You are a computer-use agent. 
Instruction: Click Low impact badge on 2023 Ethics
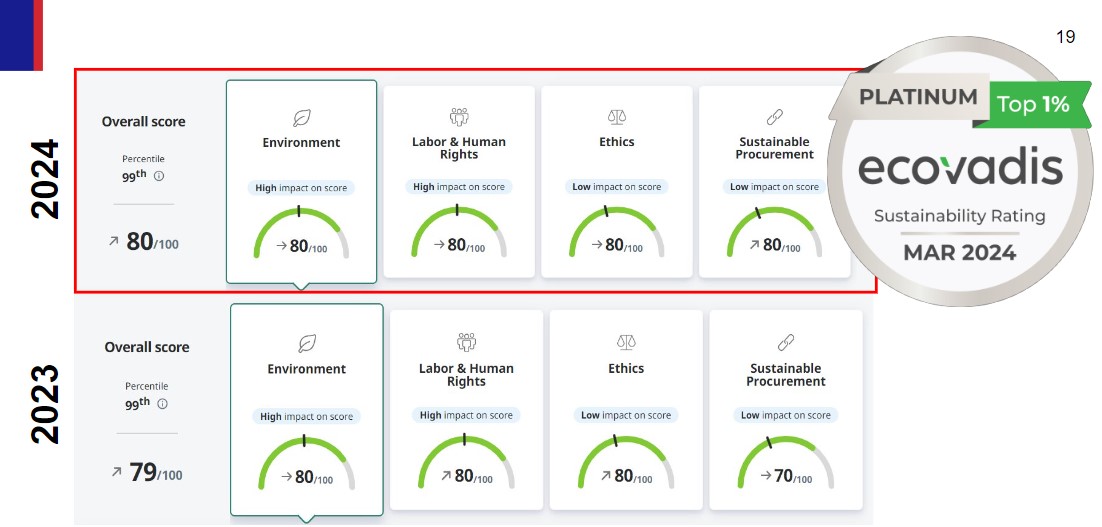(625, 415)
